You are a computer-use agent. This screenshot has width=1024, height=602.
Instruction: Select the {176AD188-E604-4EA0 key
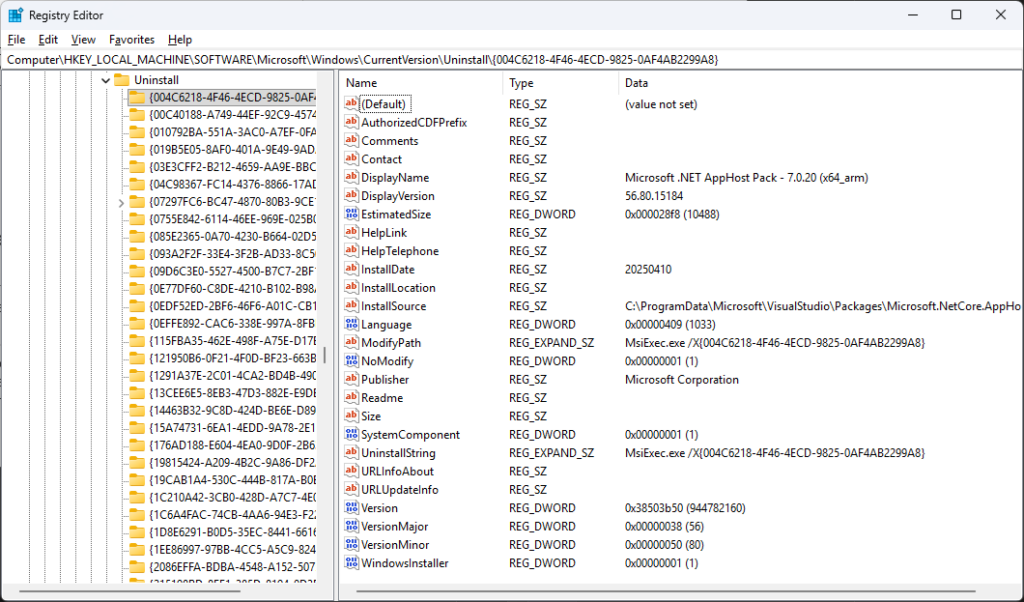(x=232, y=445)
